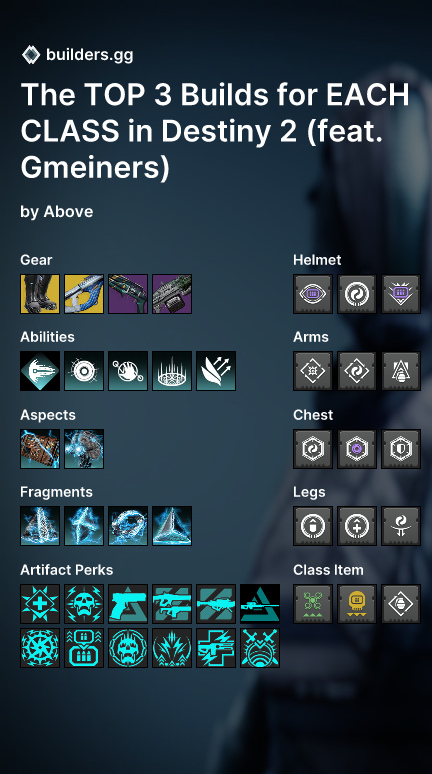Click the skull artifact perk in the top row
This screenshot has height=774, width=432.
(x=84, y=604)
